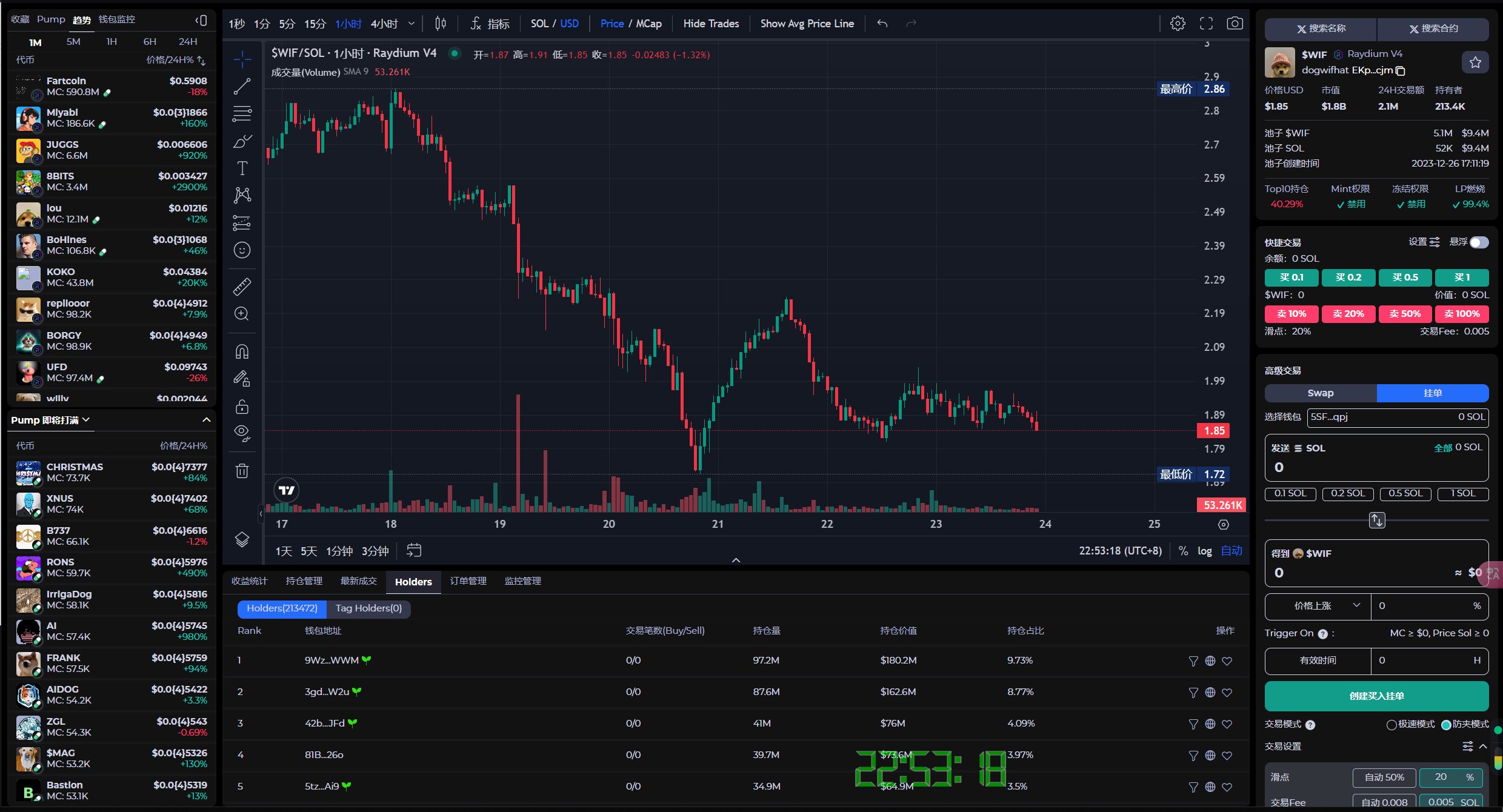1503x812 pixels.
Task: Remove drawings with trash icon
Action: click(242, 471)
